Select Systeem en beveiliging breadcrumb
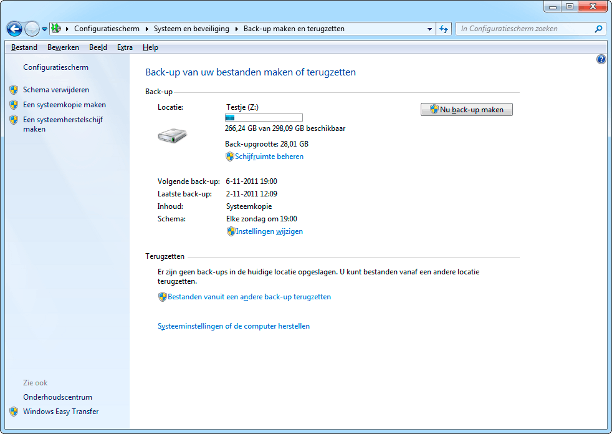Viewport: 612px width, 434px height. 191,28
